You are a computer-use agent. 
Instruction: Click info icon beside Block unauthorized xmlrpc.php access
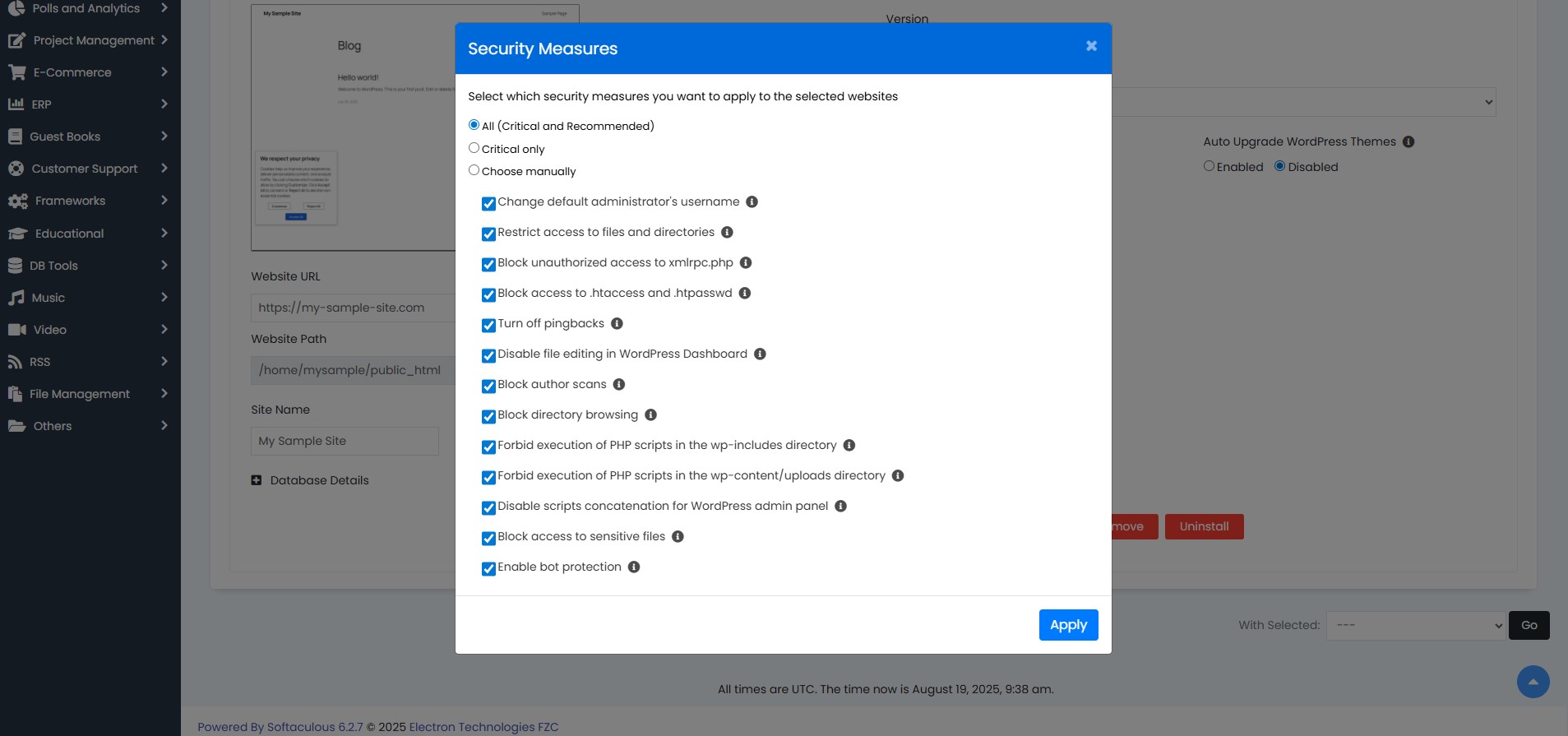click(x=746, y=262)
